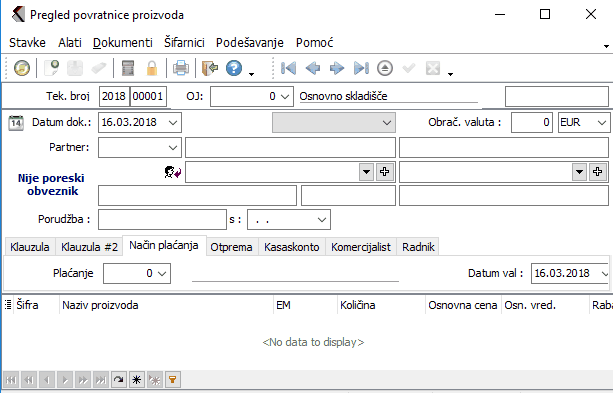Click the printer icon in the toolbar

[x=181, y=68]
